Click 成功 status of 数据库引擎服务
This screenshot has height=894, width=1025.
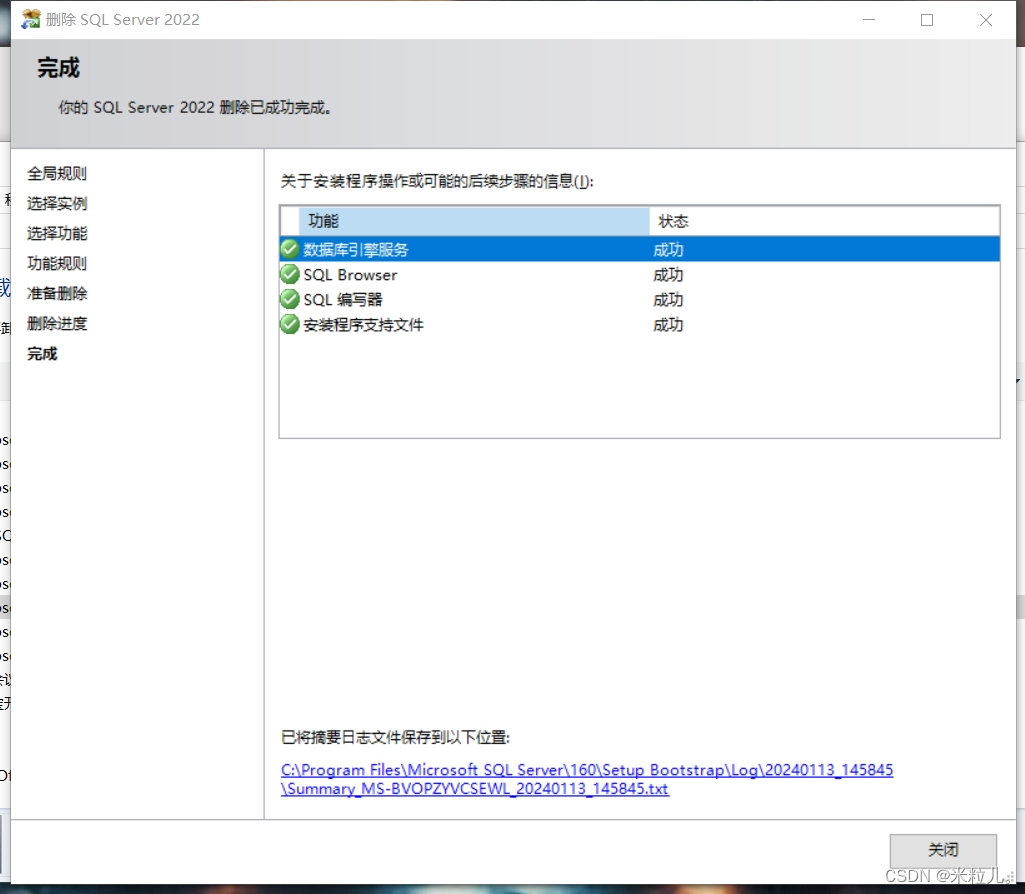[668, 249]
